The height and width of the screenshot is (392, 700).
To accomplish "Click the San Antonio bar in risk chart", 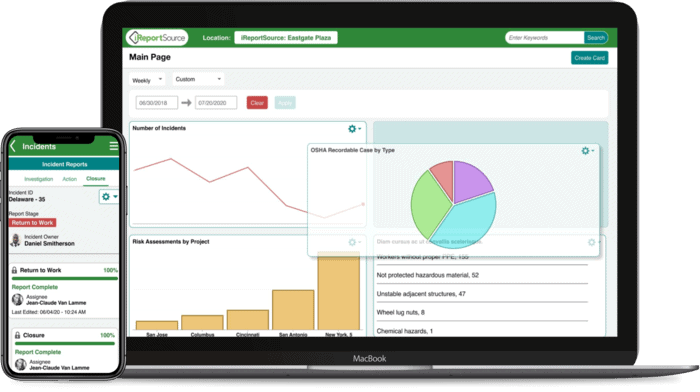I will pos(293,310).
